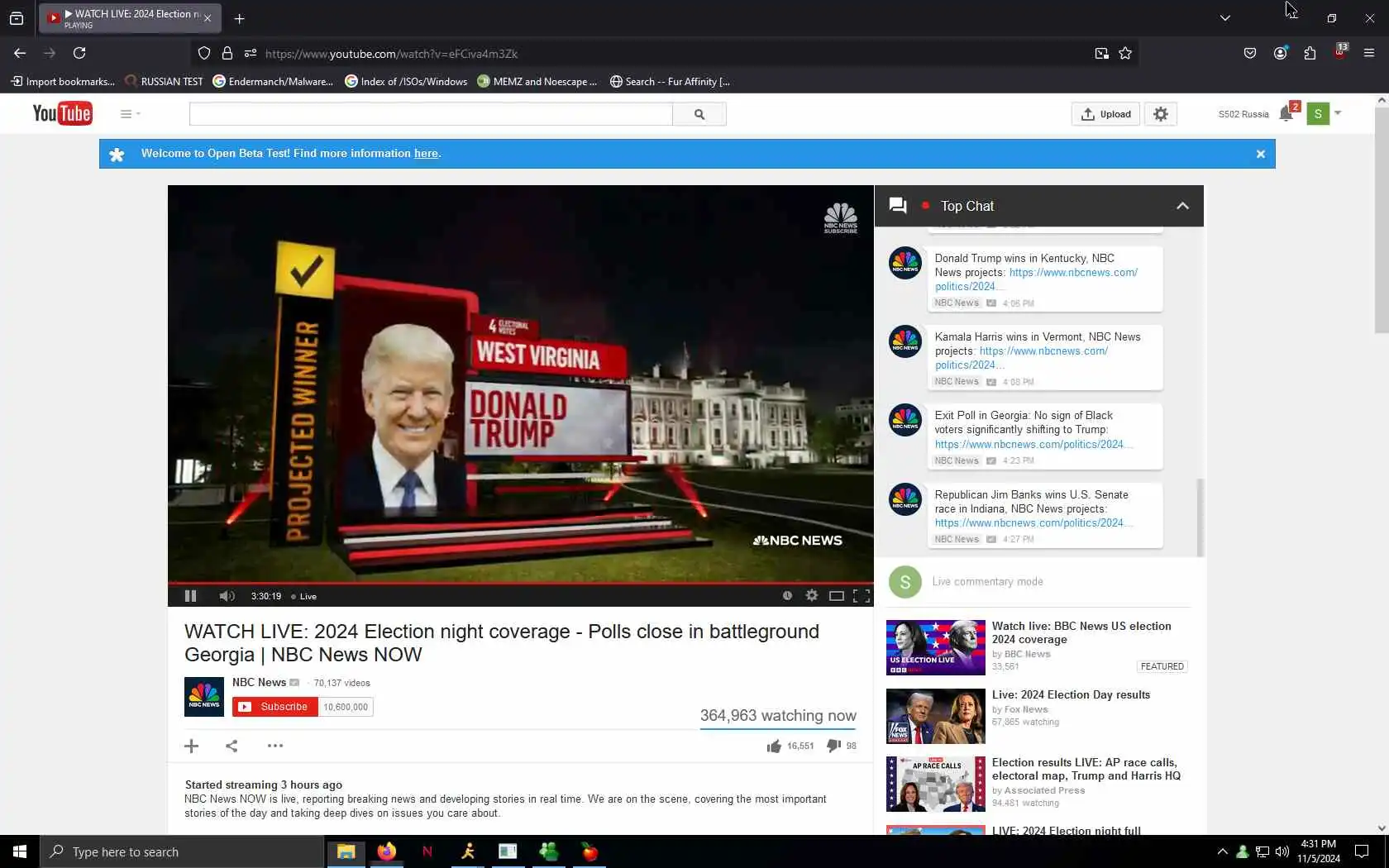Image resolution: width=1389 pixels, height=868 pixels.
Task: Open Index of /ISOs/Windows bookmark
Action: point(406,81)
